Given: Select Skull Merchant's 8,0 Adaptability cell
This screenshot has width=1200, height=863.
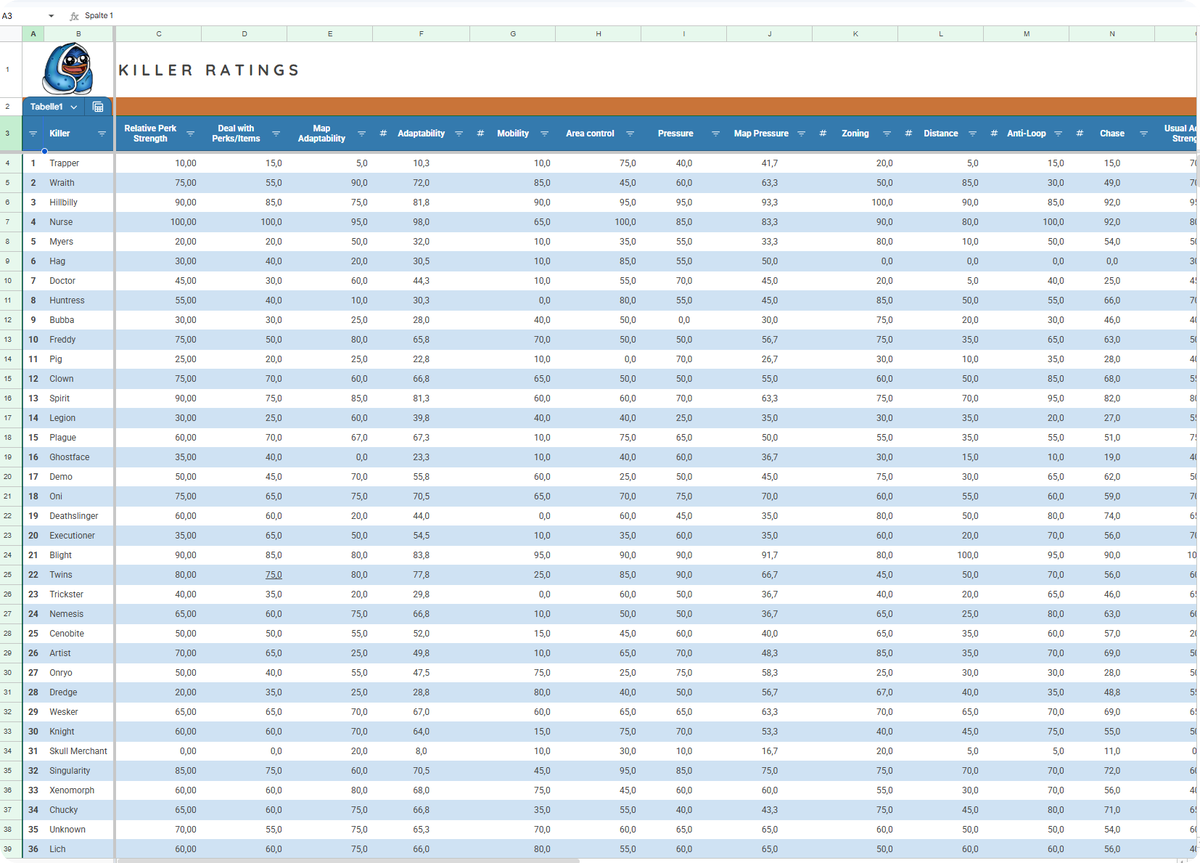Looking at the screenshot, I should click(421, 751).
